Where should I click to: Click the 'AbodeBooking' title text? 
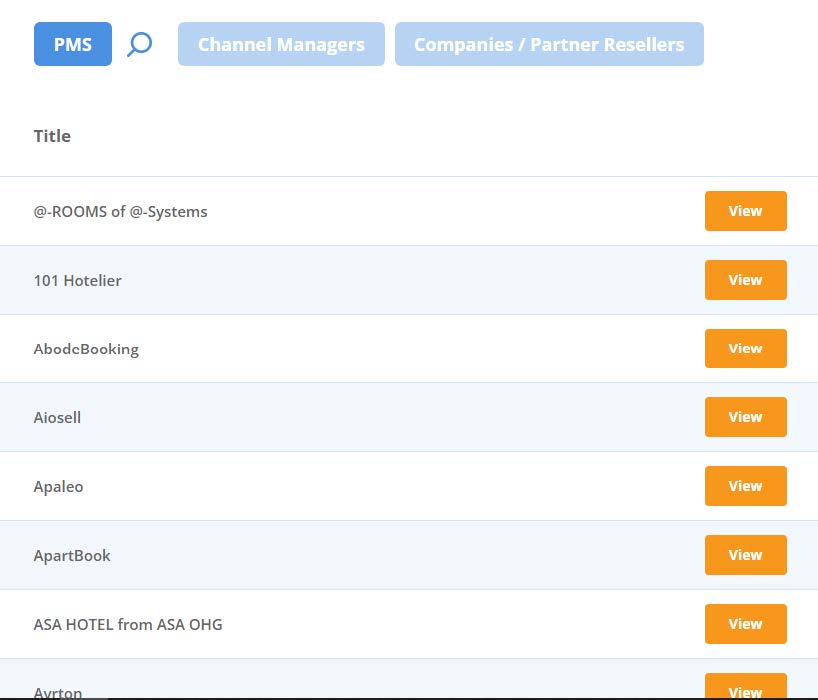(x=86, y=349)
